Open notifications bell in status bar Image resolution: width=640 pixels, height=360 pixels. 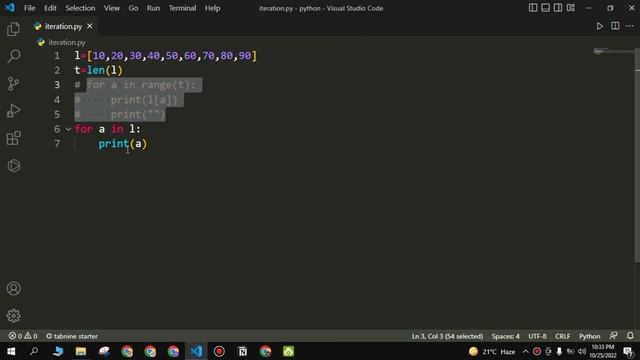(630, 336)
